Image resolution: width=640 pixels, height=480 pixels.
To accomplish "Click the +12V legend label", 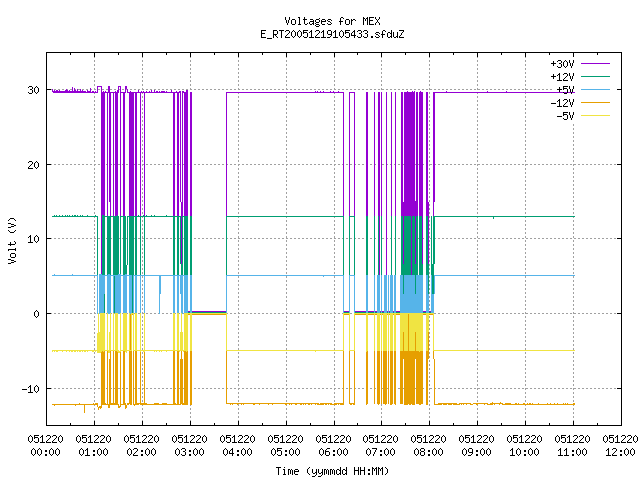I will click(x=562, y=77).
